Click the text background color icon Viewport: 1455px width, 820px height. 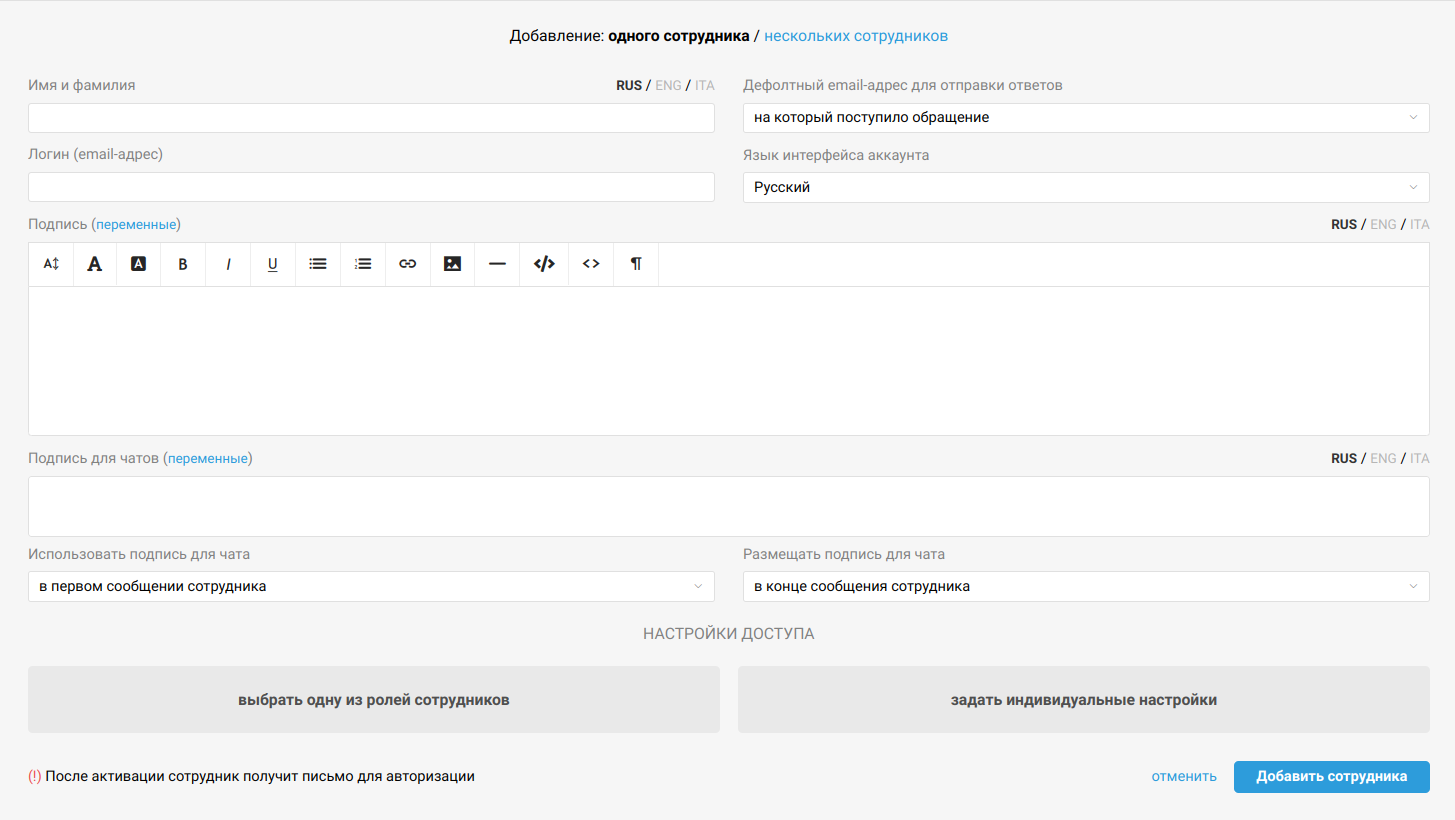point(139,264)
